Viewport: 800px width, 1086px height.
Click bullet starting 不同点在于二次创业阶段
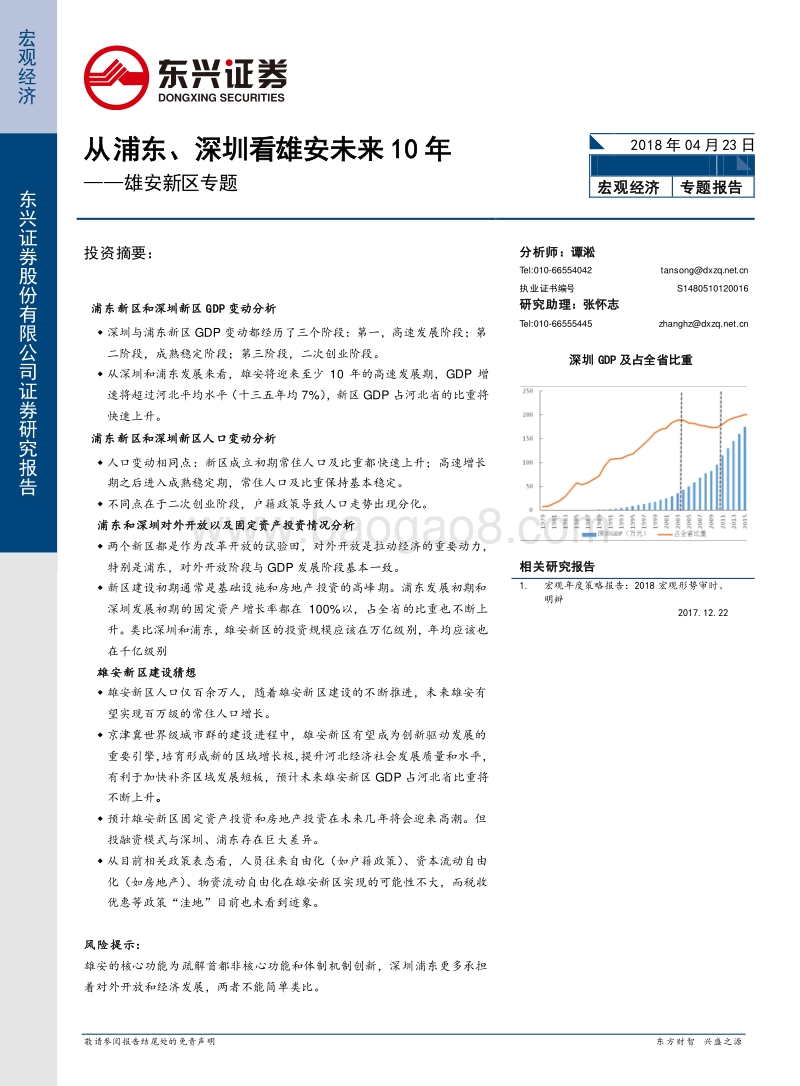click(265, 504)
